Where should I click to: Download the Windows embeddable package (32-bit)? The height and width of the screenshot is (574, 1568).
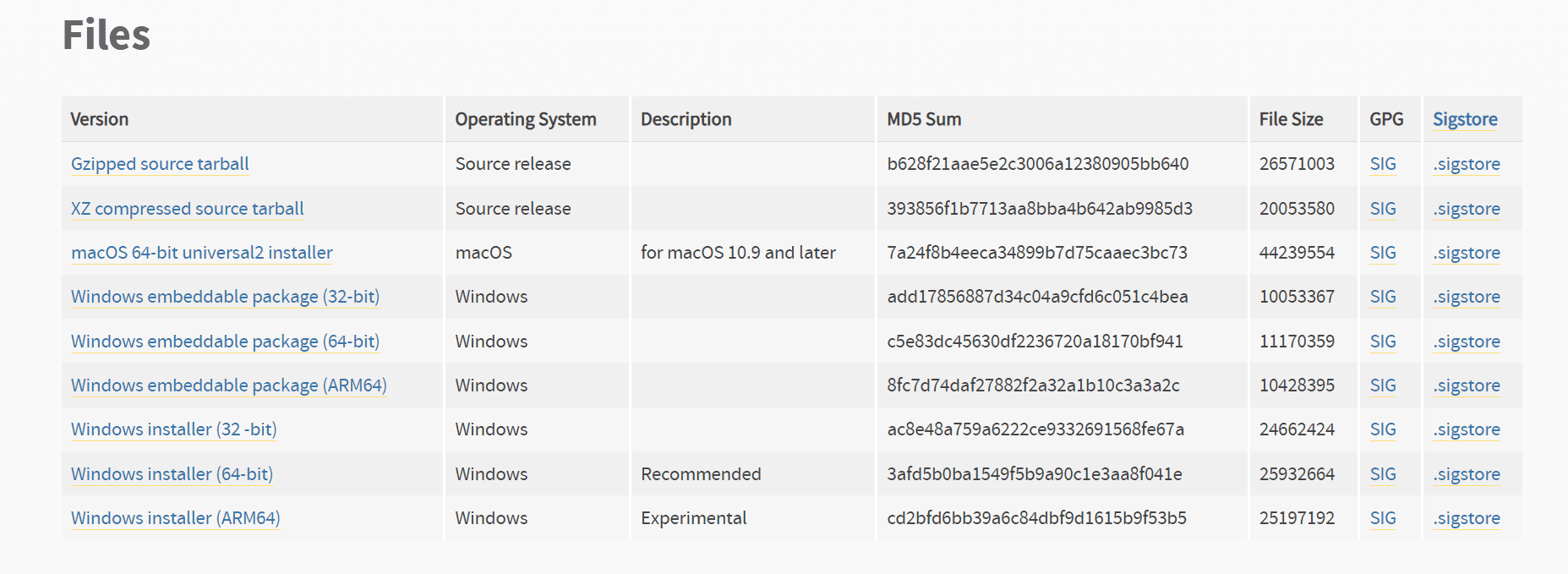pyautogui.click(x=224, y=297)
